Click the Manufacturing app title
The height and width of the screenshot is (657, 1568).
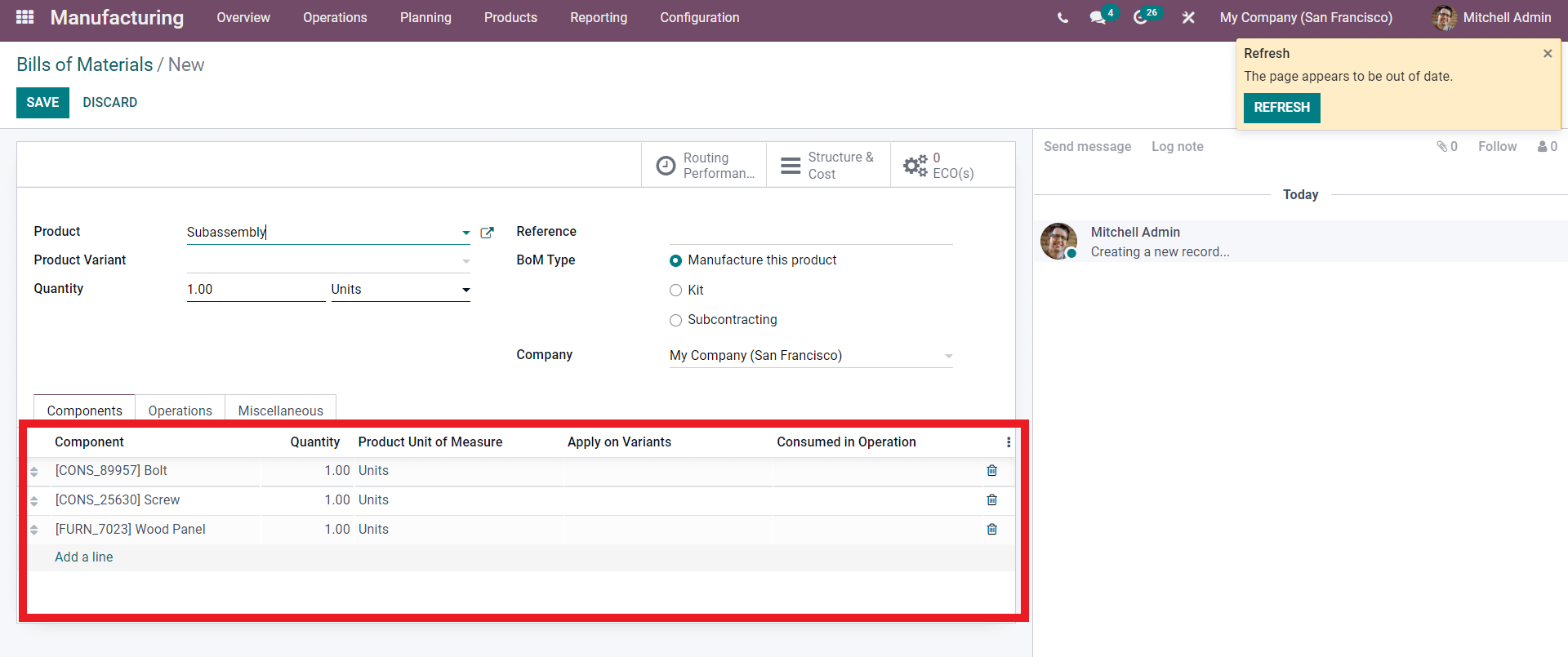point(117,17)
